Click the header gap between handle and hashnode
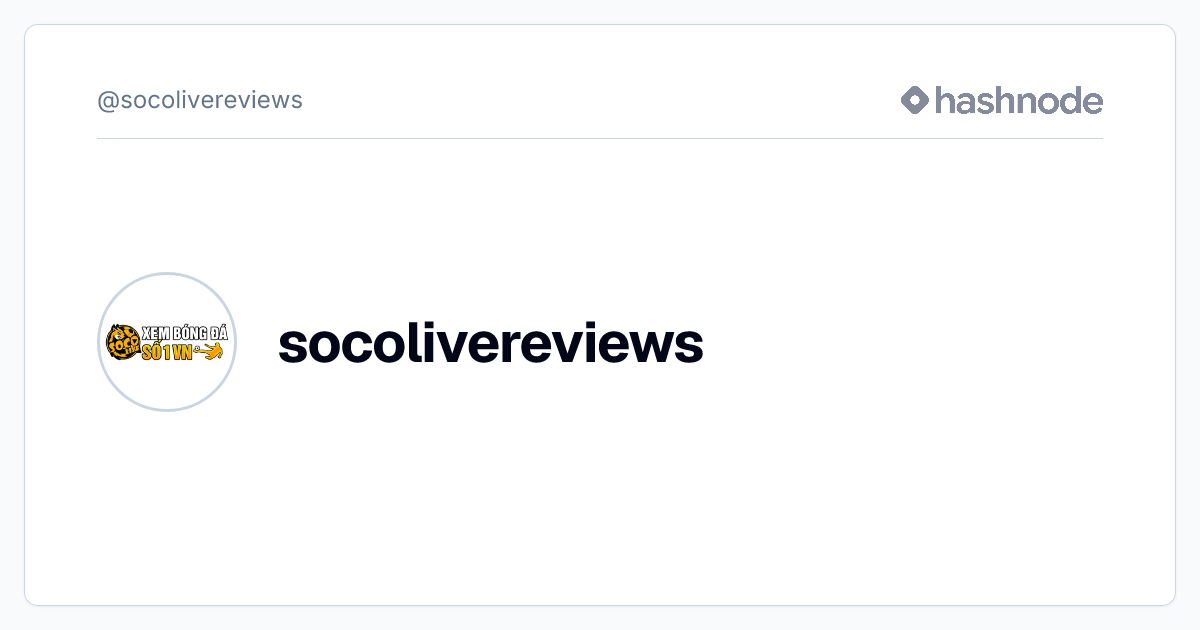This screenshot has height=630, width=1200. [x=600, y=100]
